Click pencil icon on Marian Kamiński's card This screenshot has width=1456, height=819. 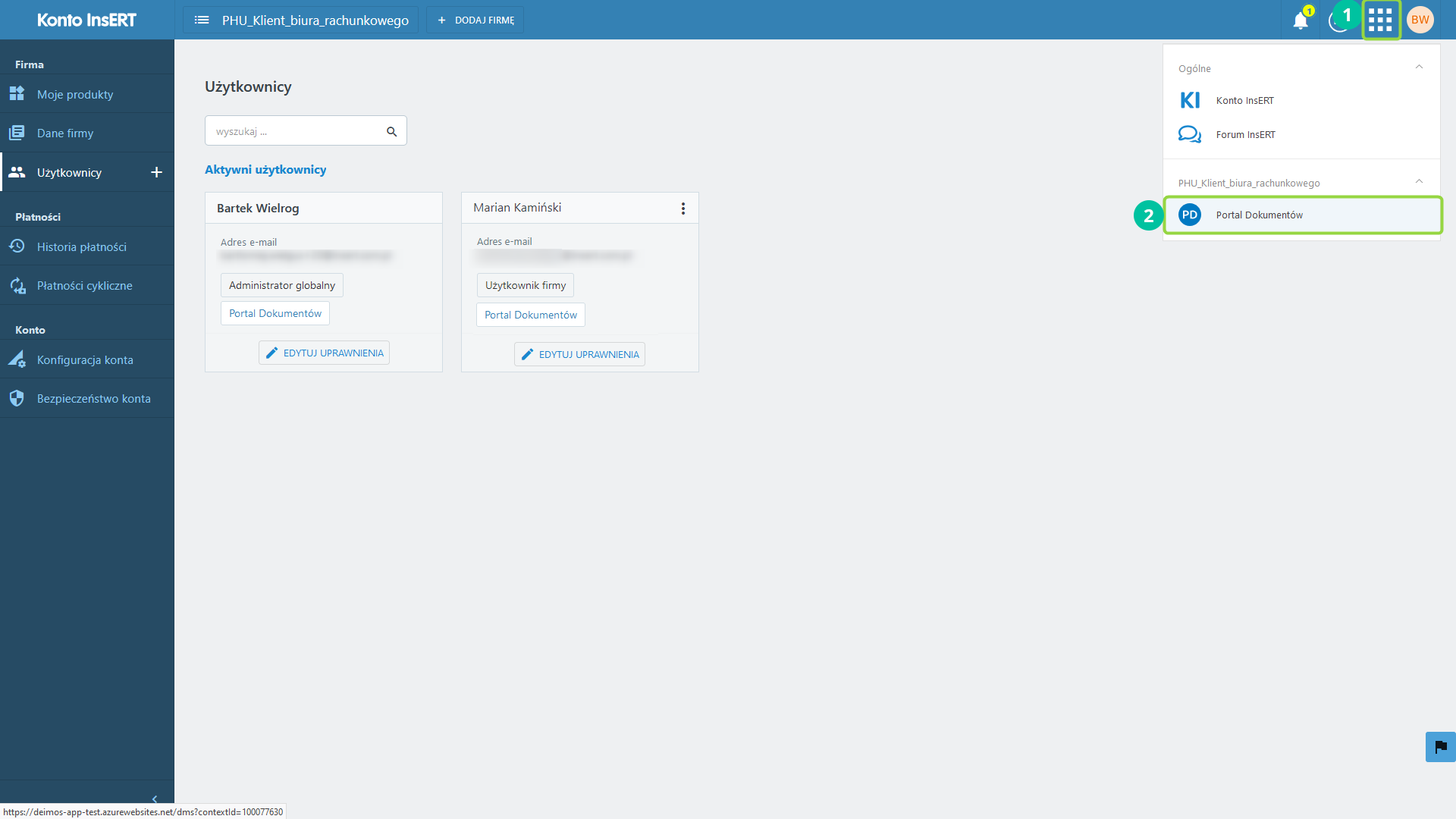tap(527, 354)
